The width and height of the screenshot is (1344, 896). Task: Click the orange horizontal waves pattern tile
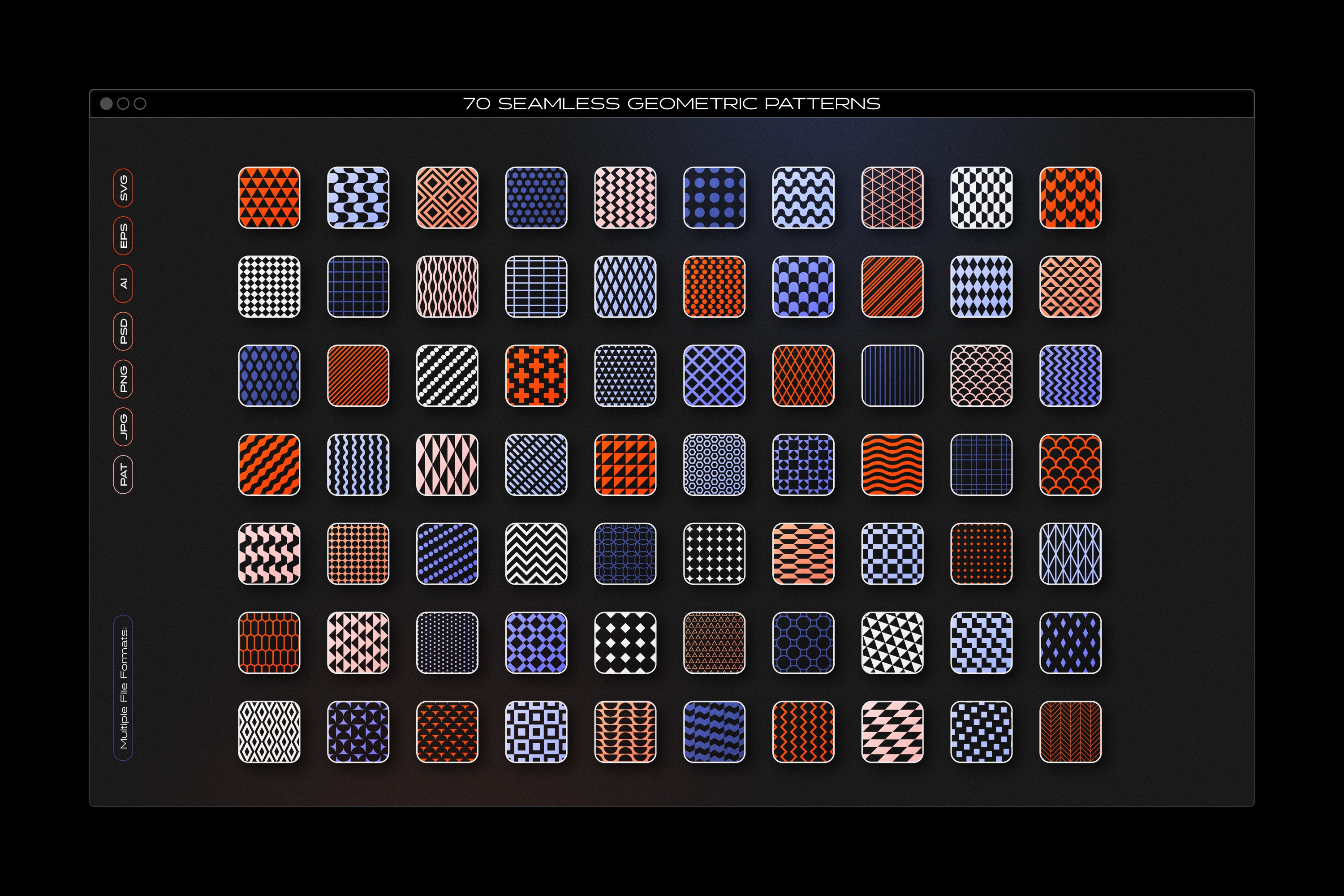click(892, 465)
